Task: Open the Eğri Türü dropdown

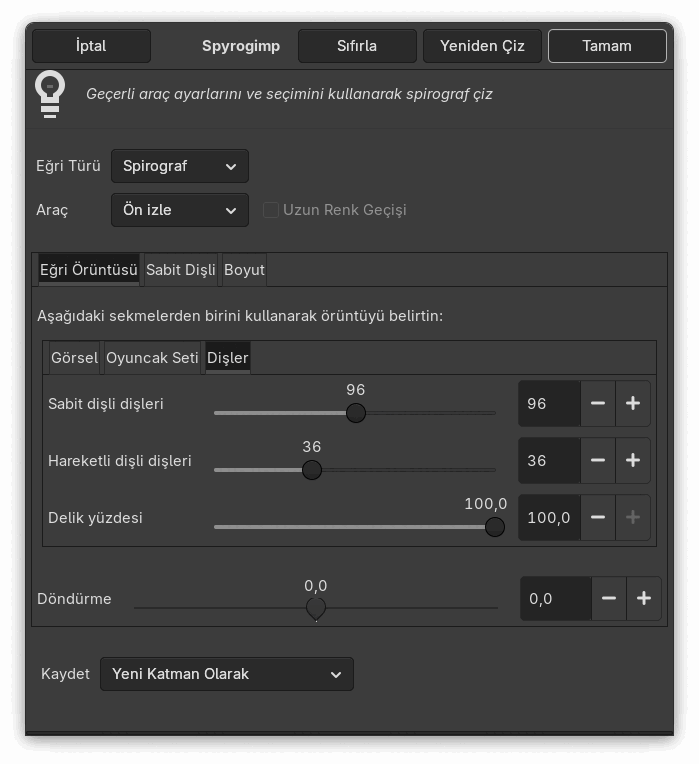Action: pyautogui.click(x=180, y=166)
